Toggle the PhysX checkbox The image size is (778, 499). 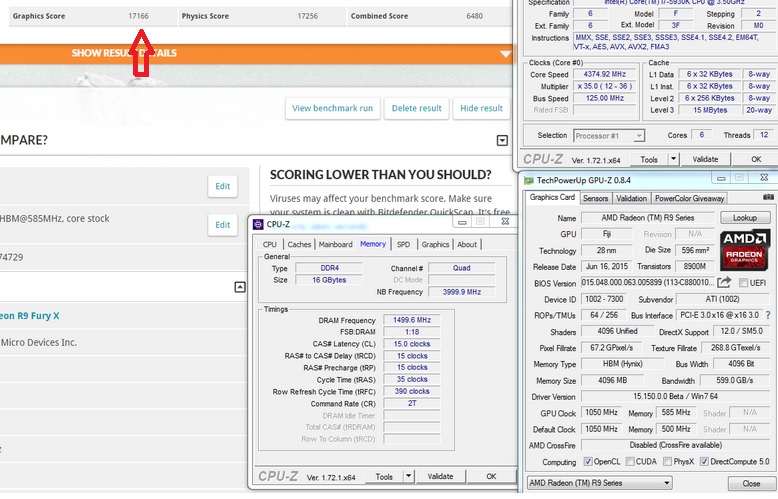(667, 461)
